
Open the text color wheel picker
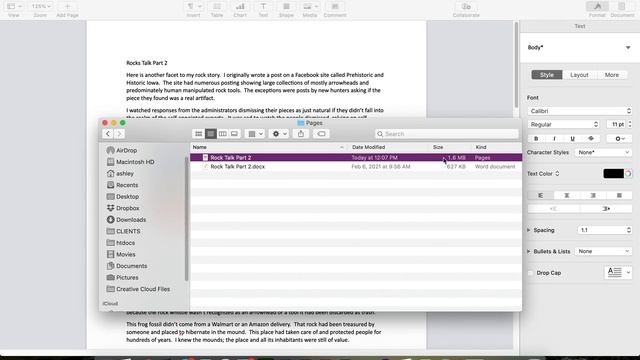point(628,173)
